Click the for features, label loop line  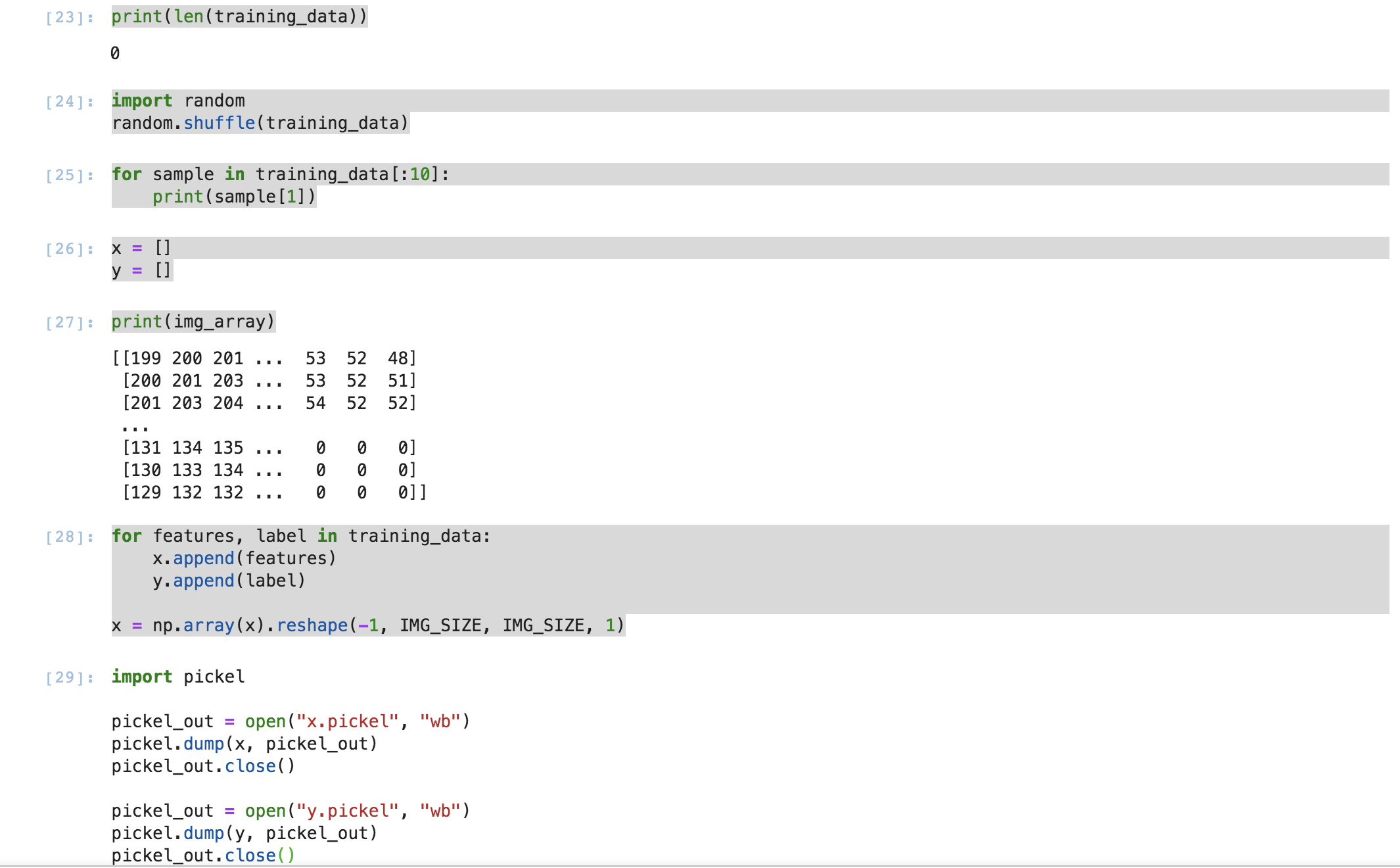point(301,536)
